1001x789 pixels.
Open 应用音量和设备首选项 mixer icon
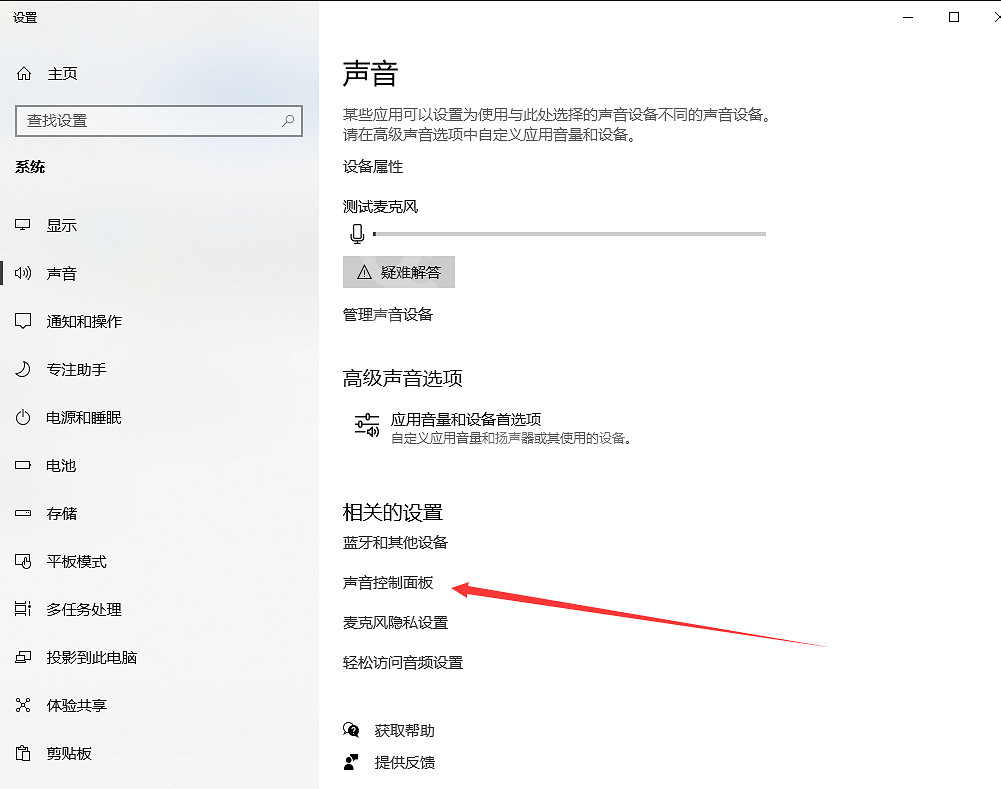(366, 425)
